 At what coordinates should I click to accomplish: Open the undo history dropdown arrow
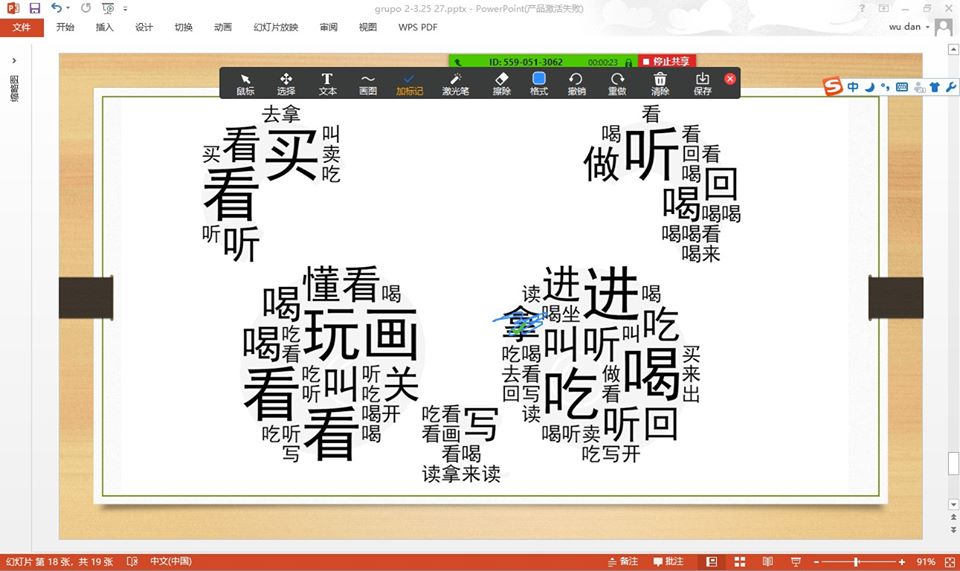click(x=68, y=8)
